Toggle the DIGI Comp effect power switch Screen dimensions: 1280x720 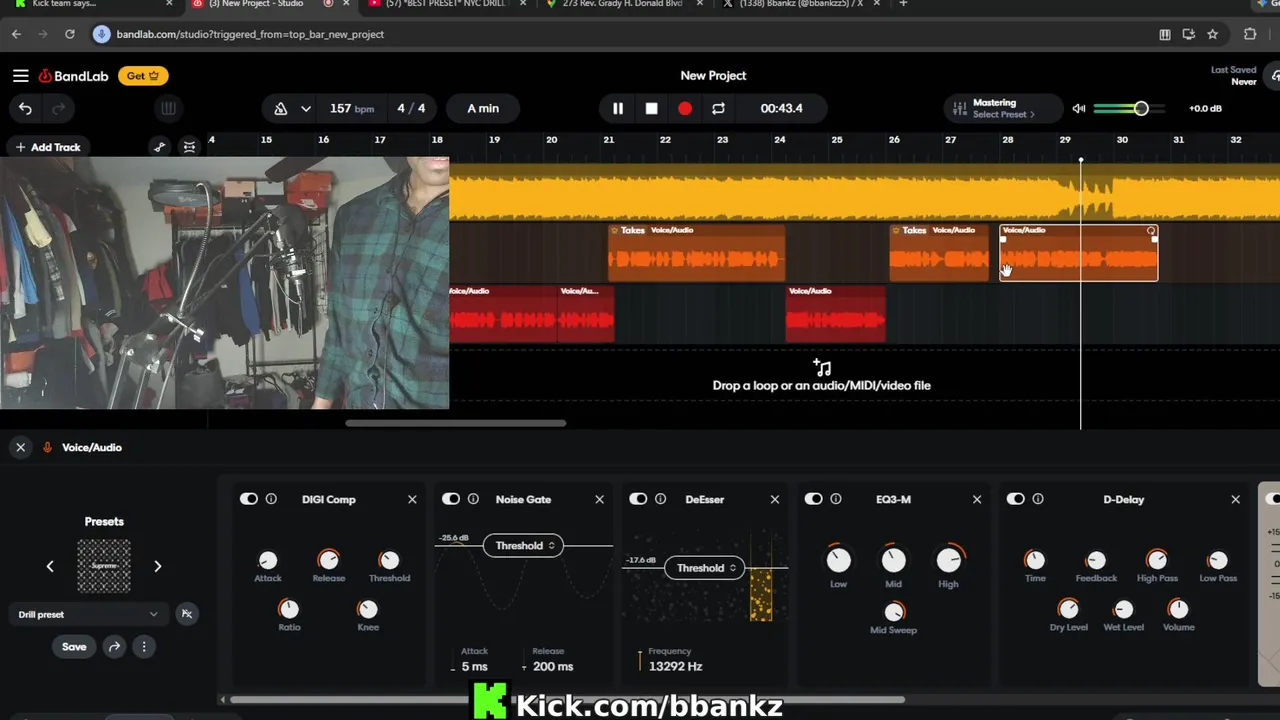[x=249, y=499]
